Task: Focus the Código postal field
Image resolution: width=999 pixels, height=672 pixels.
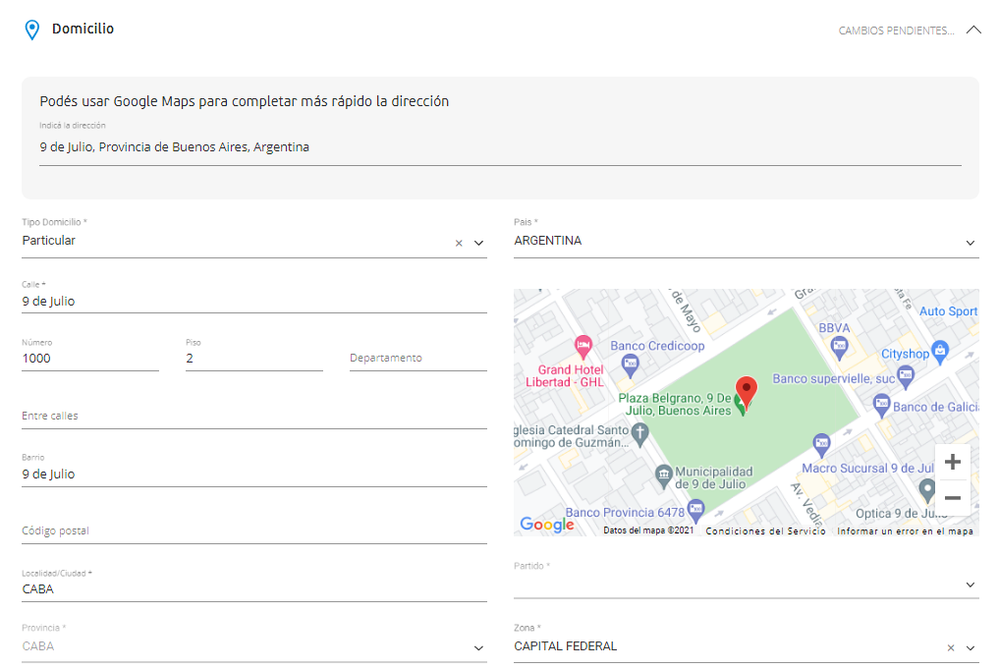Action: pos(254,531)
